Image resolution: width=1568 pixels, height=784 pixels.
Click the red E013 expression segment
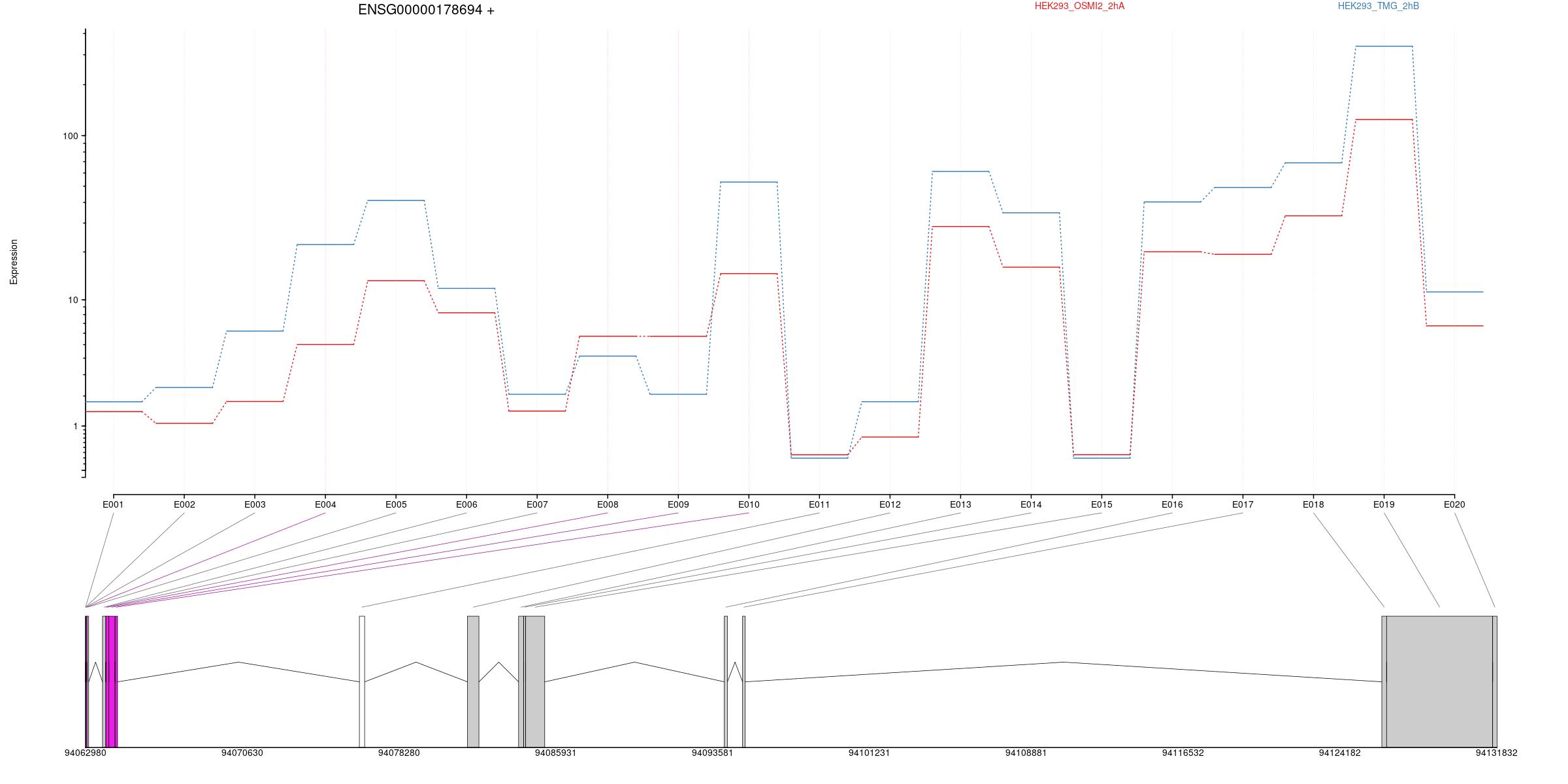pos(960,227)
